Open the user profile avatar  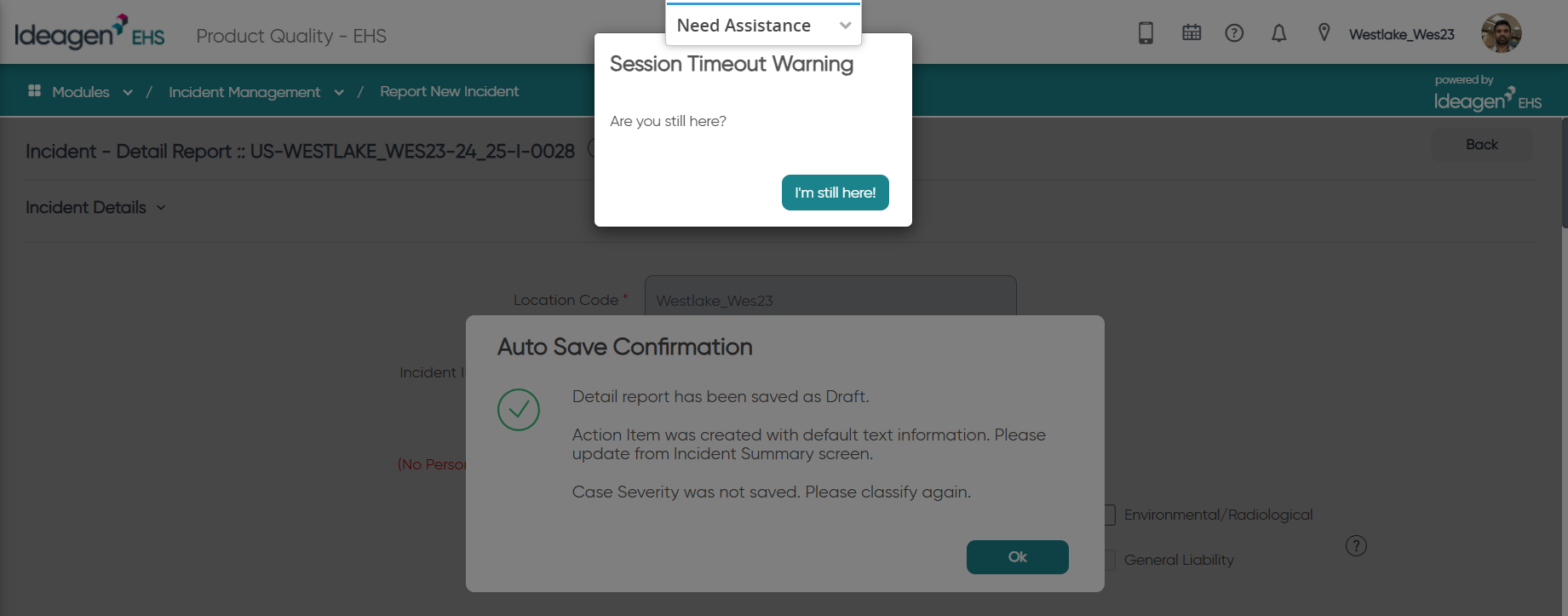pyautogui.click(x=1501, y=33)
